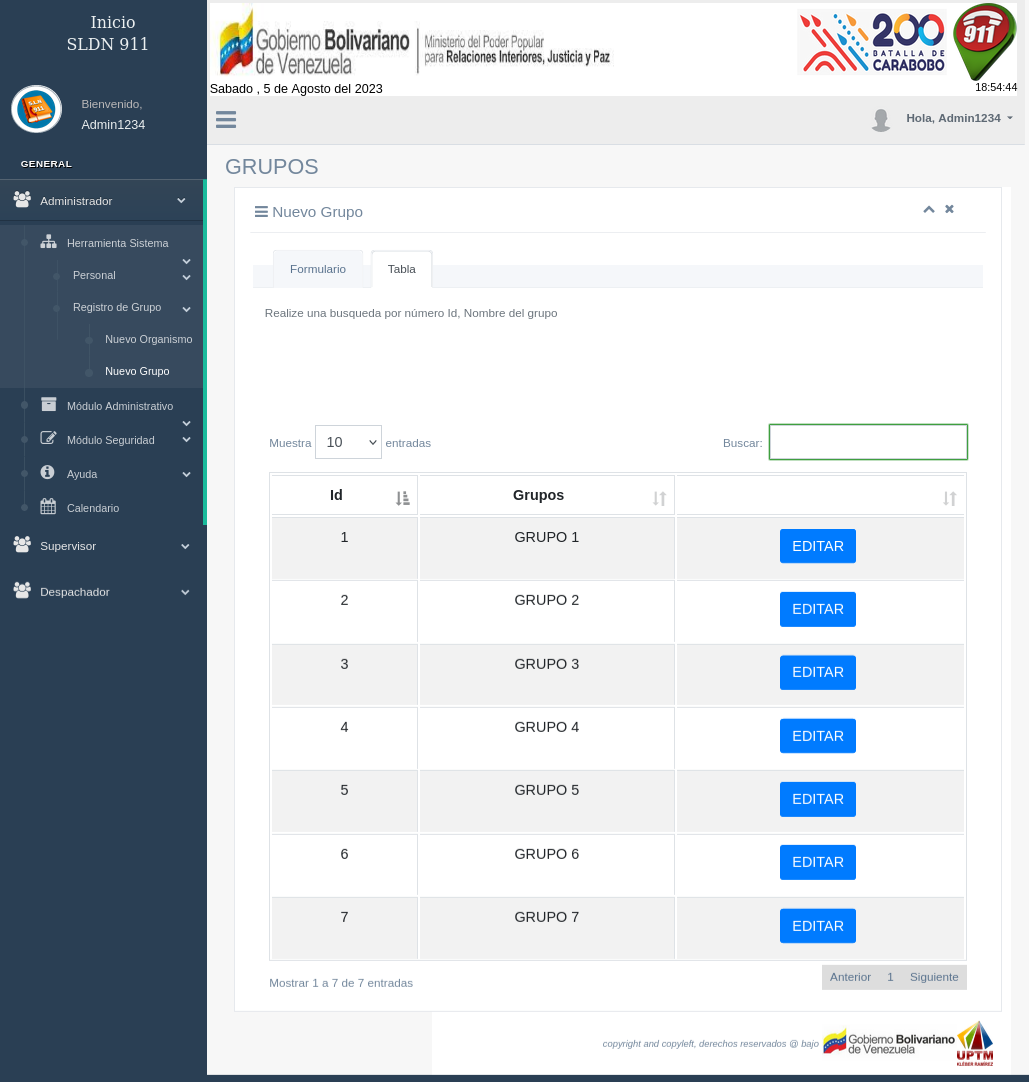Click the Buscar search field
Screen dimensions: 1029x1082
867,442
